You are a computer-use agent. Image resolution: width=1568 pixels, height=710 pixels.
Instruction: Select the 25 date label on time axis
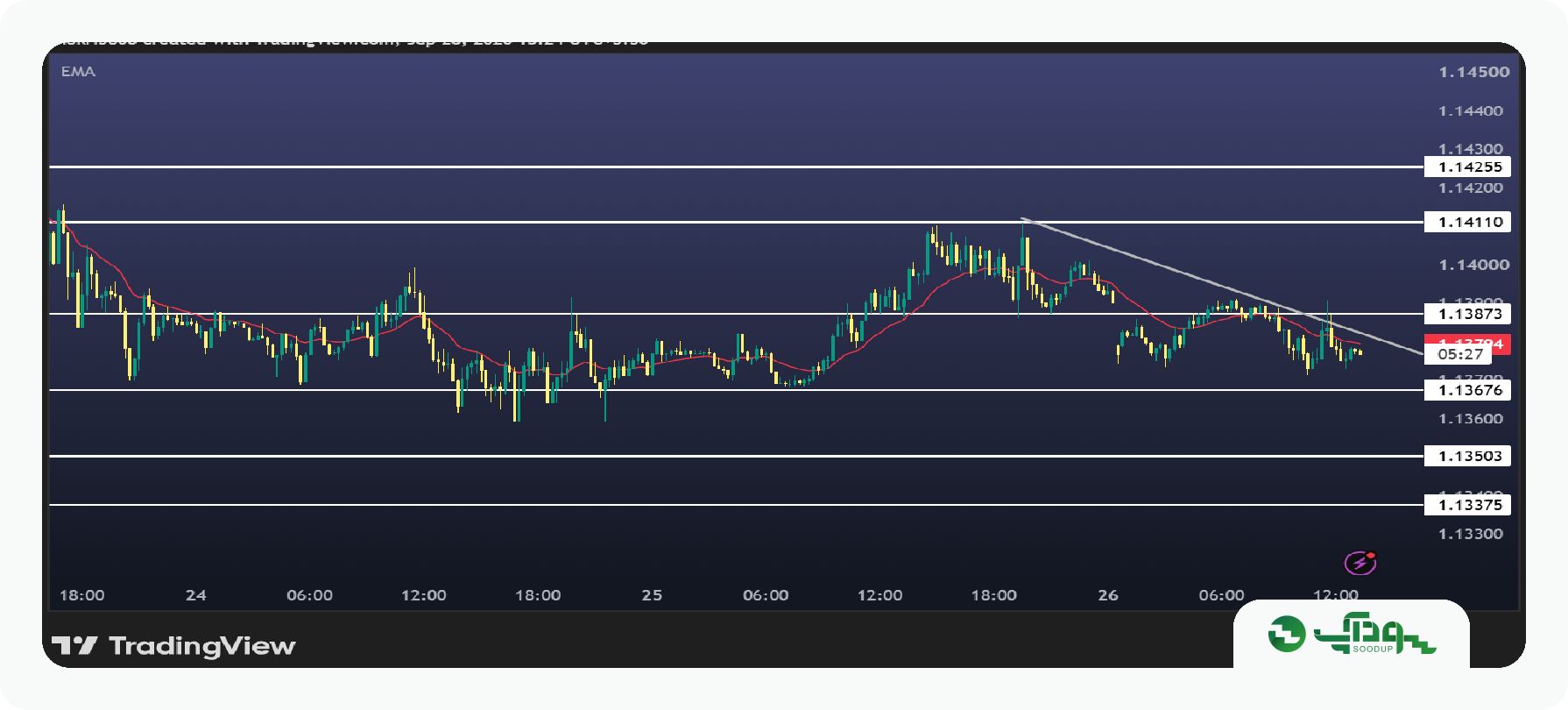652,595
